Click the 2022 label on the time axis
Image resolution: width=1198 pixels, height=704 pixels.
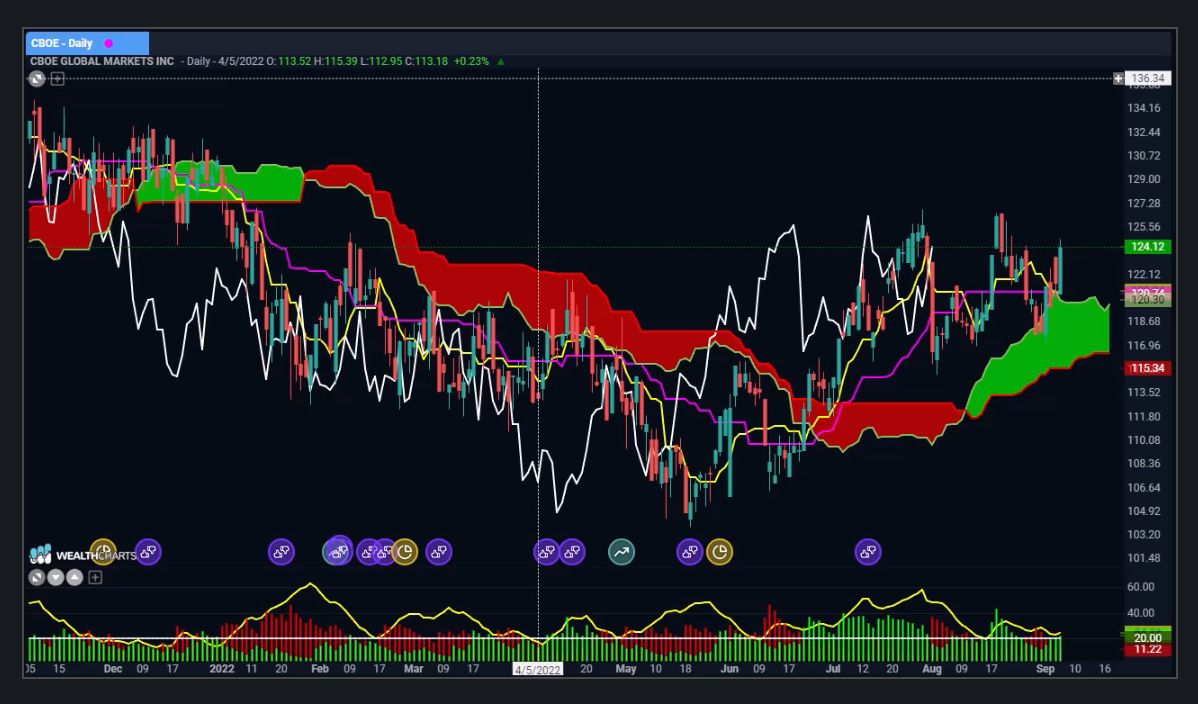pyautogui.click(x=222, y=668)
